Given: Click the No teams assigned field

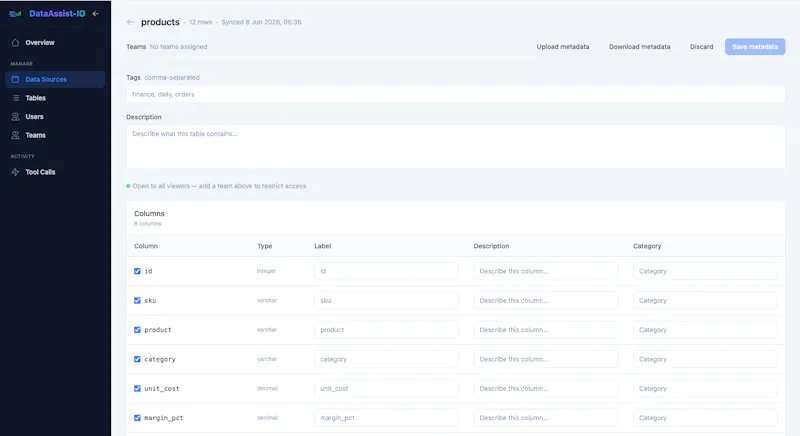Looking at the screenshot, I should [x=179, y=47].
